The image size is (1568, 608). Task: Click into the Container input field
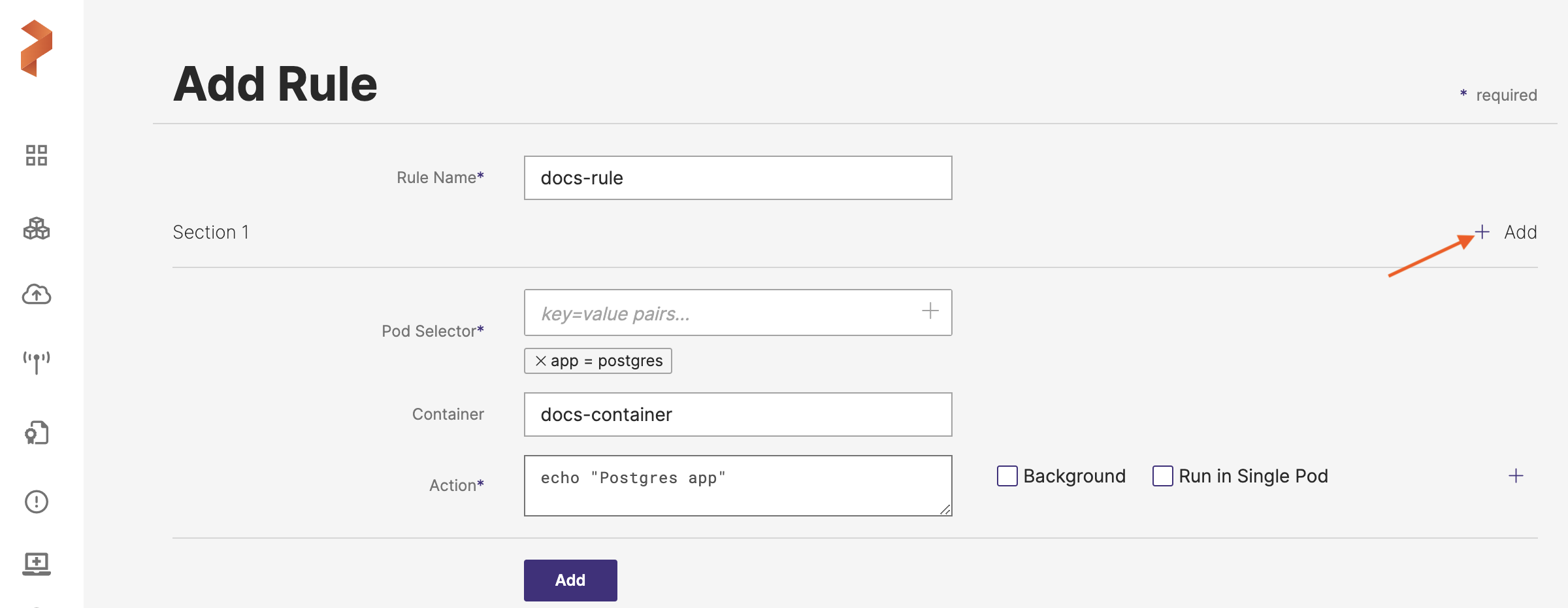tap(738, 414)
